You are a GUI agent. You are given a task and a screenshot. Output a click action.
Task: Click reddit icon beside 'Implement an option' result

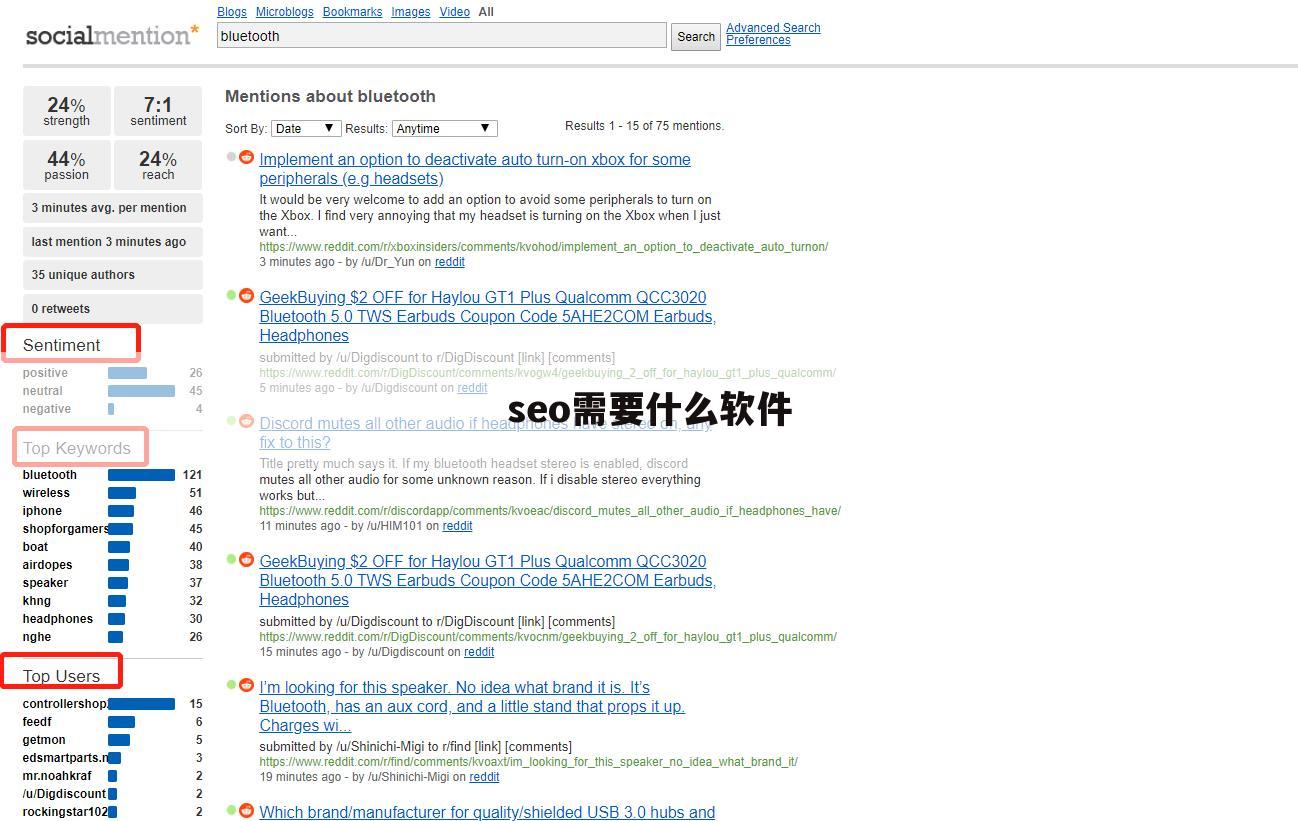pos(247,157)
